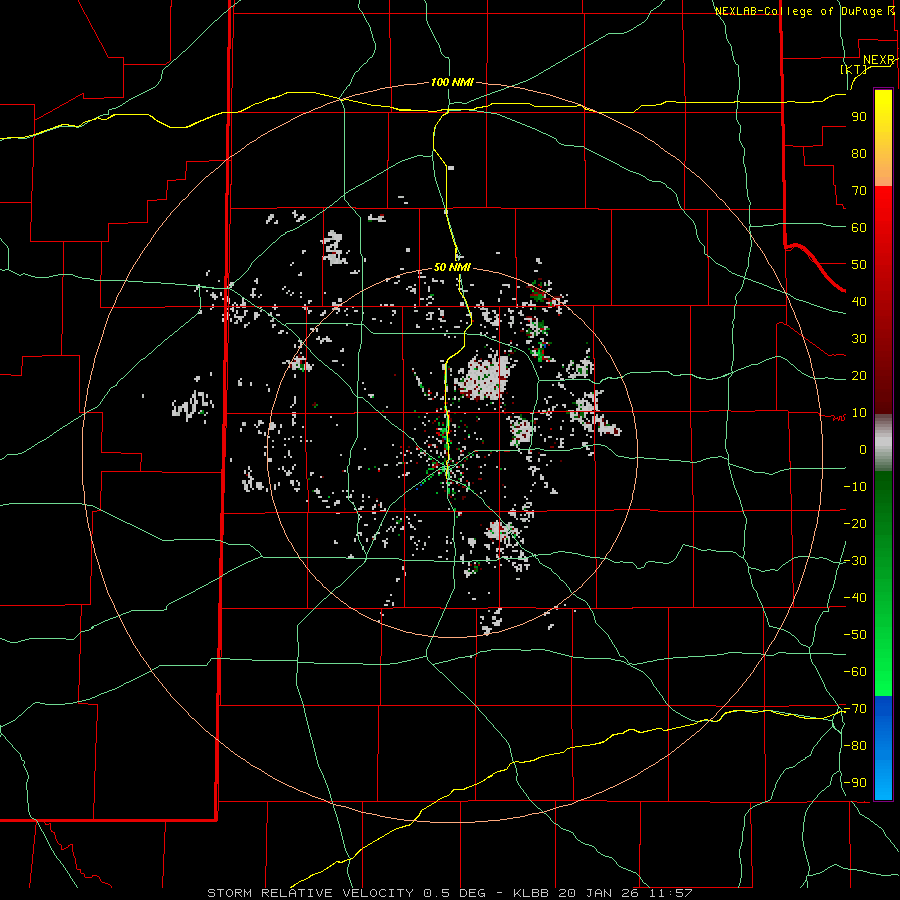
Task: Click the gray zero-velocity segment of the color bar
Action: click(x=883, y=443)
